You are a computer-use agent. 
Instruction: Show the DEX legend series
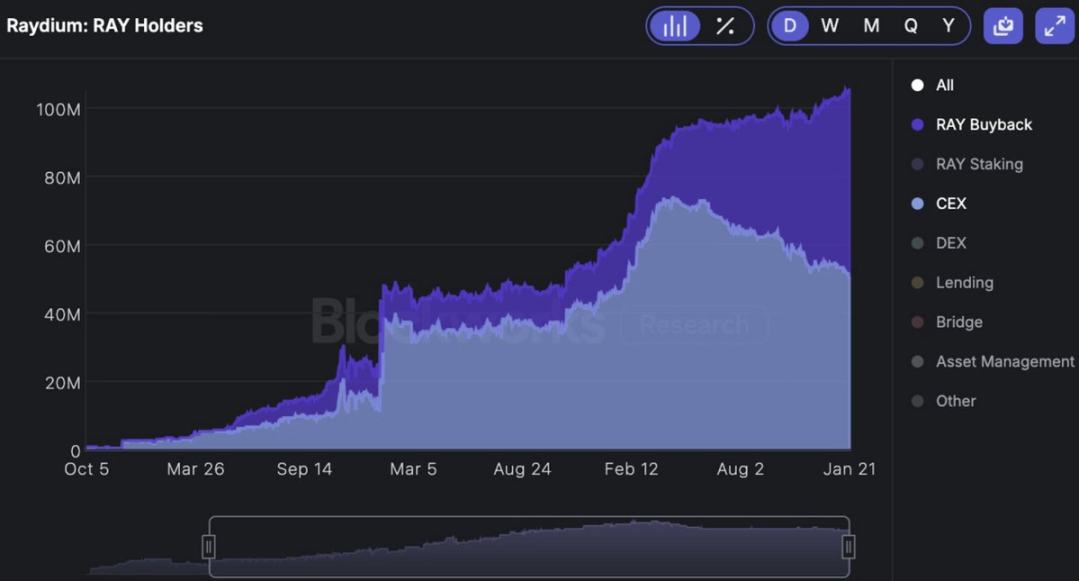950,243
